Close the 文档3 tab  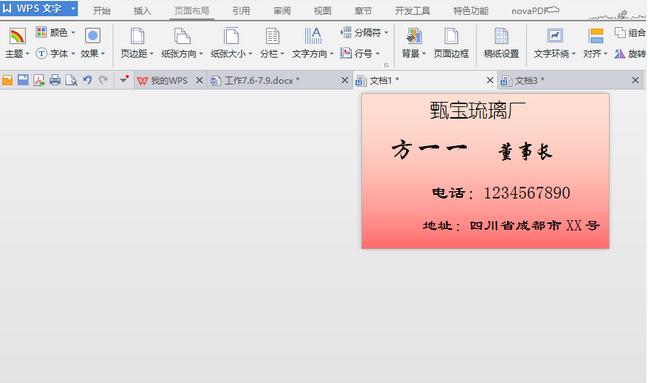(x=635, y=80)
